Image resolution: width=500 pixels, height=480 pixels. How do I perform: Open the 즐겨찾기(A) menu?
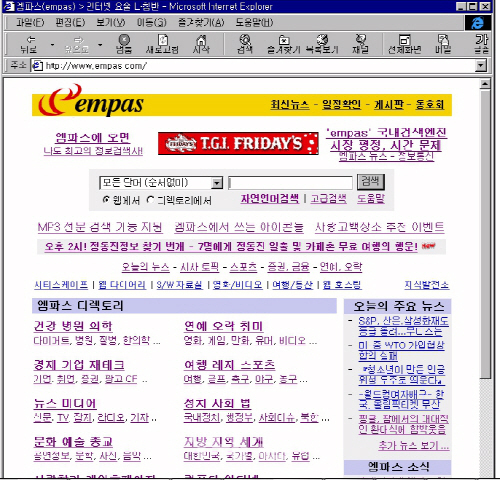click(x=201, y=23)
